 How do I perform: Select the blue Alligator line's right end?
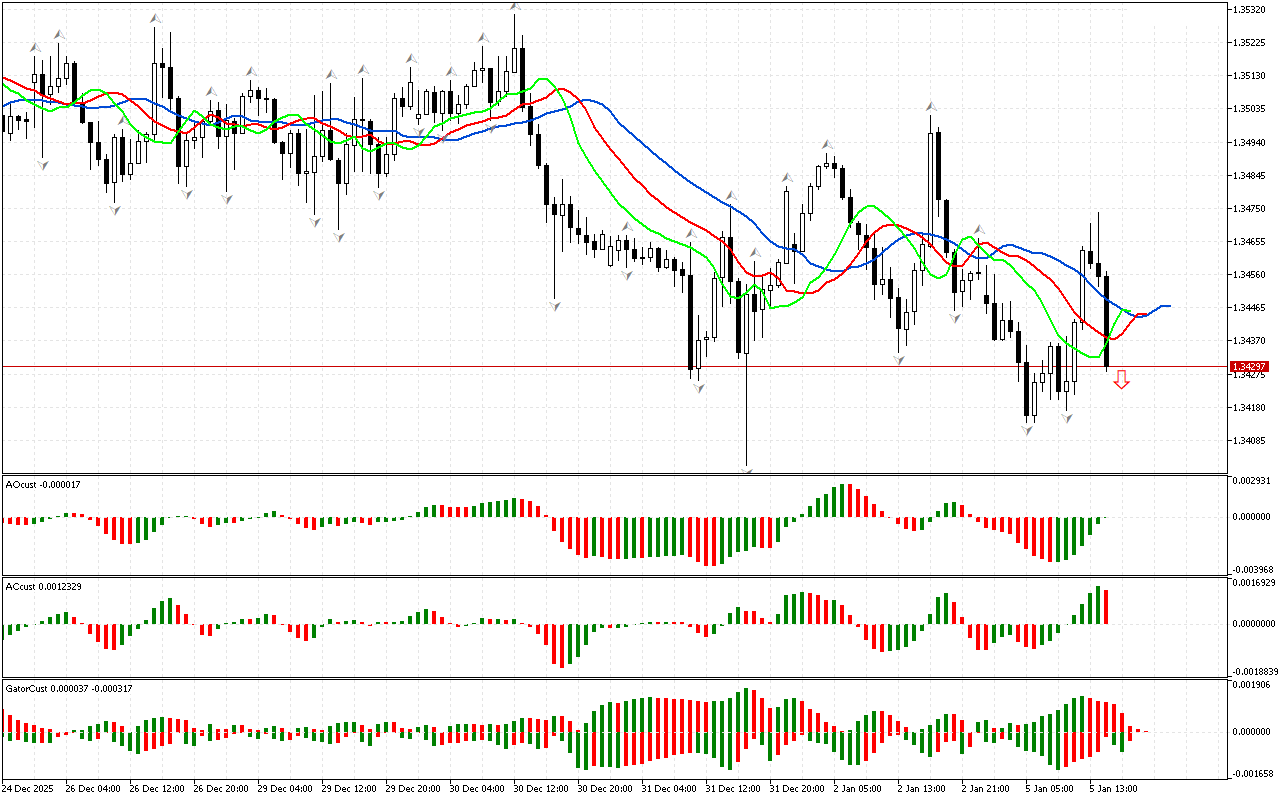(x=1166, y=306)
